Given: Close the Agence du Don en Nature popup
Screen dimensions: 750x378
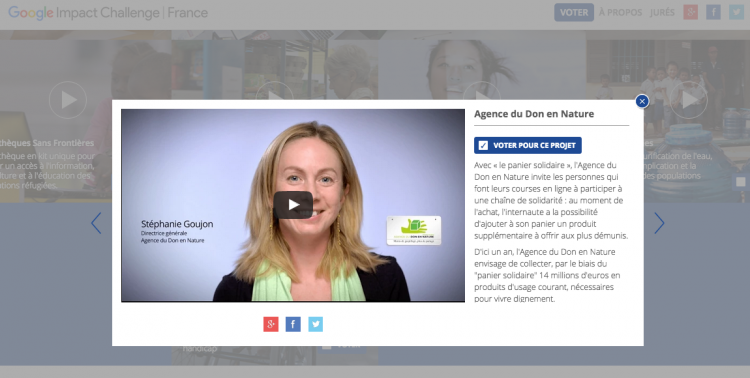Looking at the screenshot, I should [642, 101].
